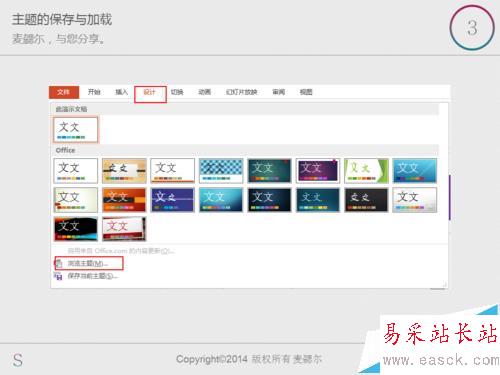Apply the orange theme thumbnail

click(124, 200)
